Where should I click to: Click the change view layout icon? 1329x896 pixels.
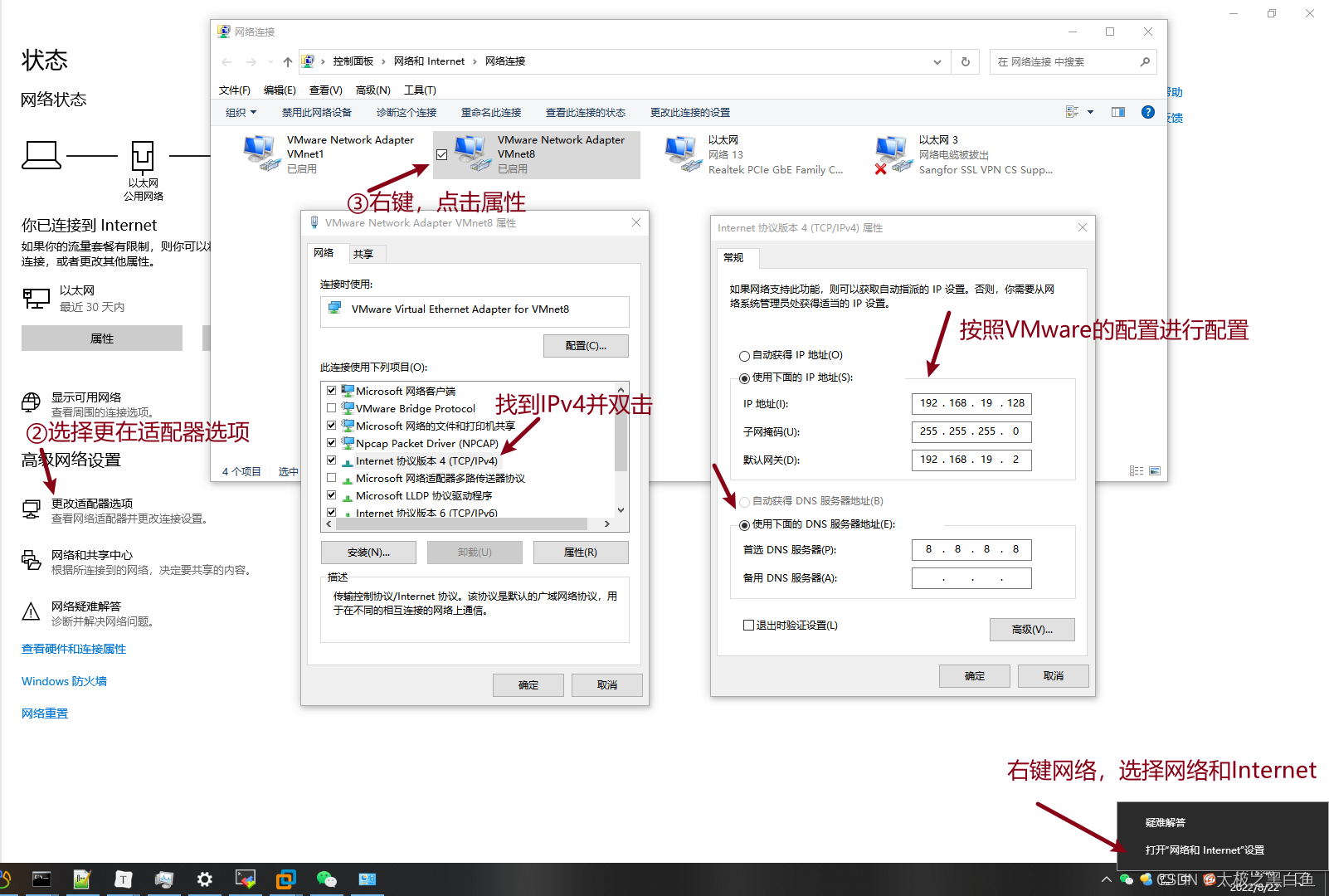coord(1072,112)
